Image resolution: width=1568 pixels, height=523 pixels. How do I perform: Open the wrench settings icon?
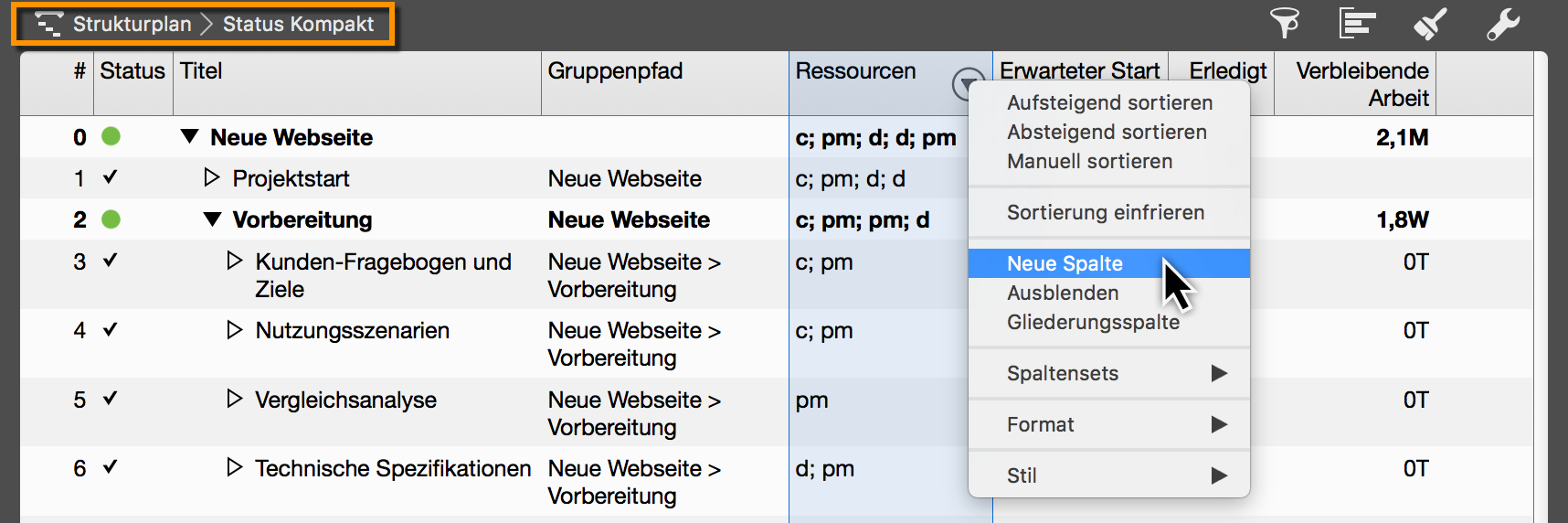pos(1502,24)
